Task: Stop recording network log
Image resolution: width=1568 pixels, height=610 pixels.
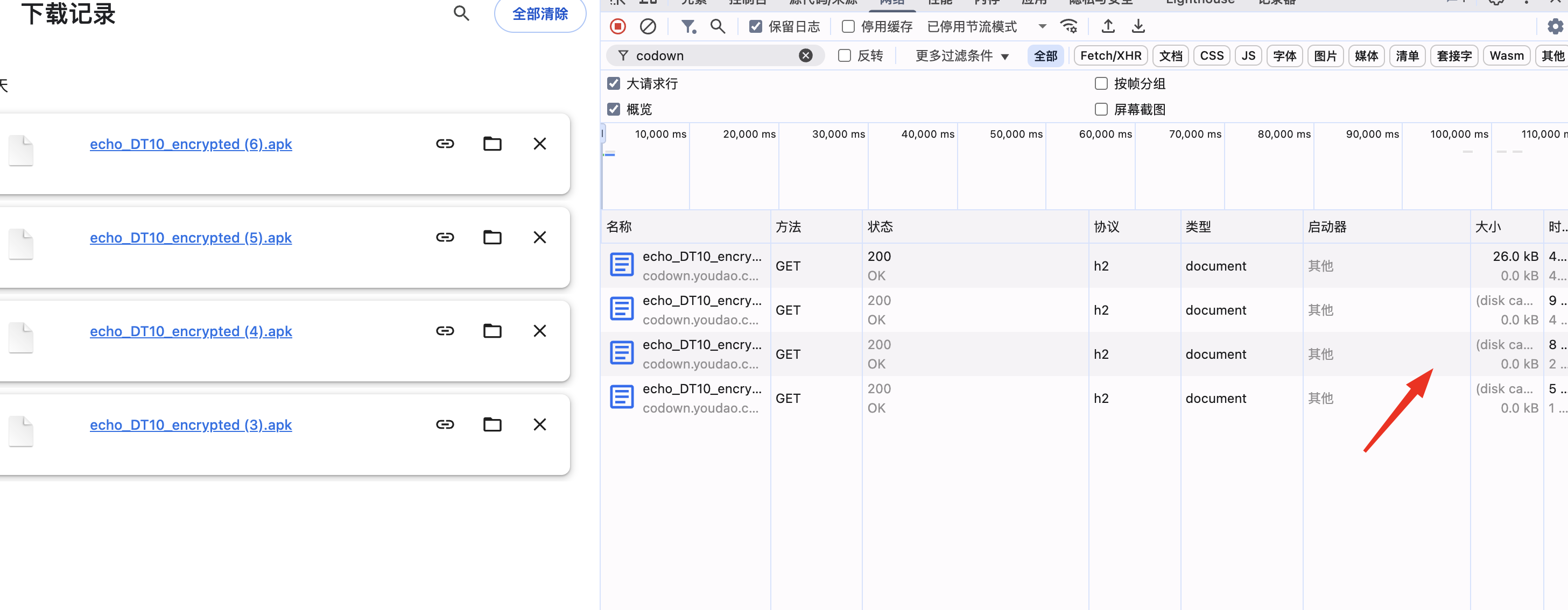Action: tap(618, 26)
